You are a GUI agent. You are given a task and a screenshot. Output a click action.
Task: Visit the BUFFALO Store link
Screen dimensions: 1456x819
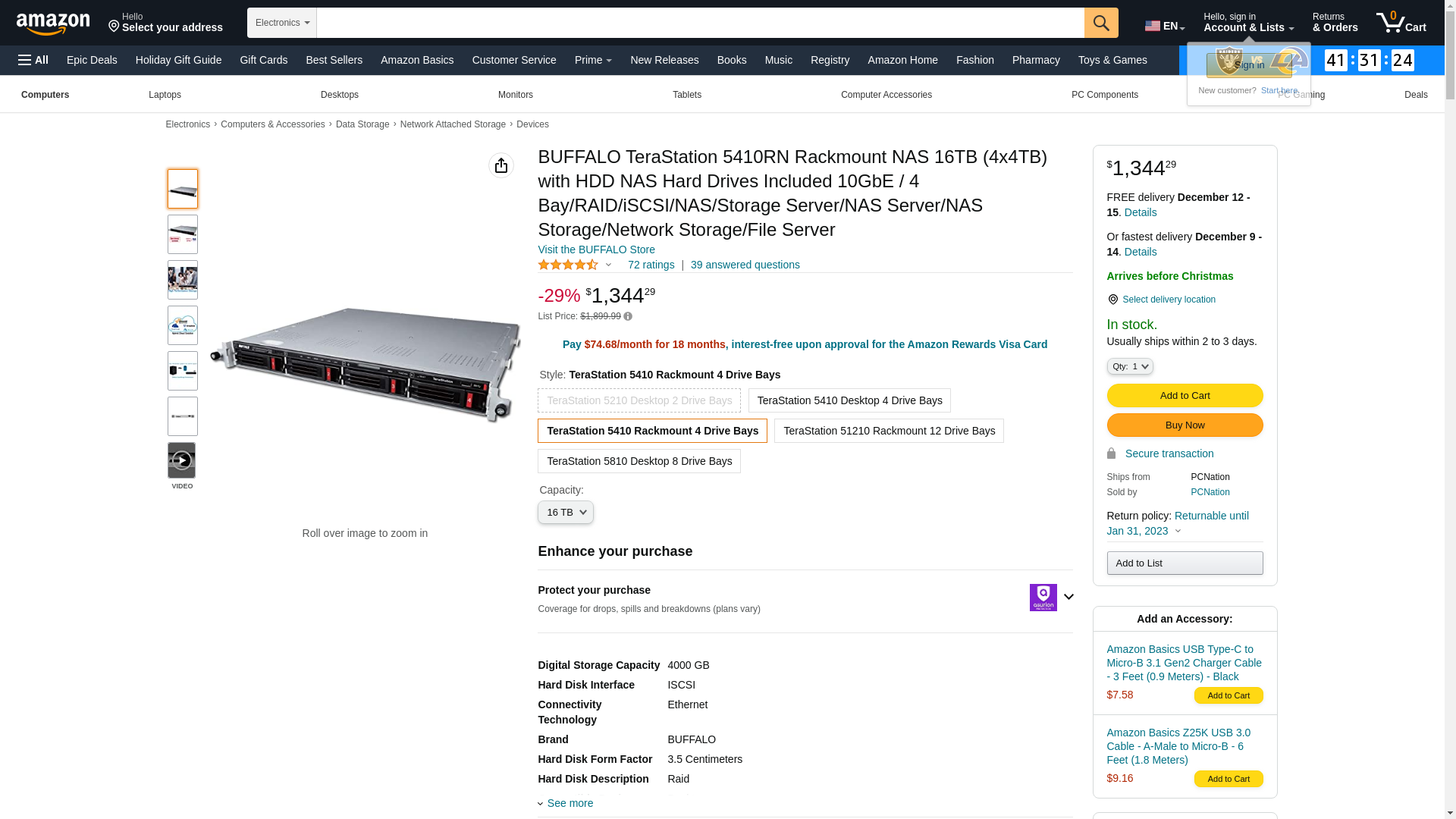click(x=596, y=249)
